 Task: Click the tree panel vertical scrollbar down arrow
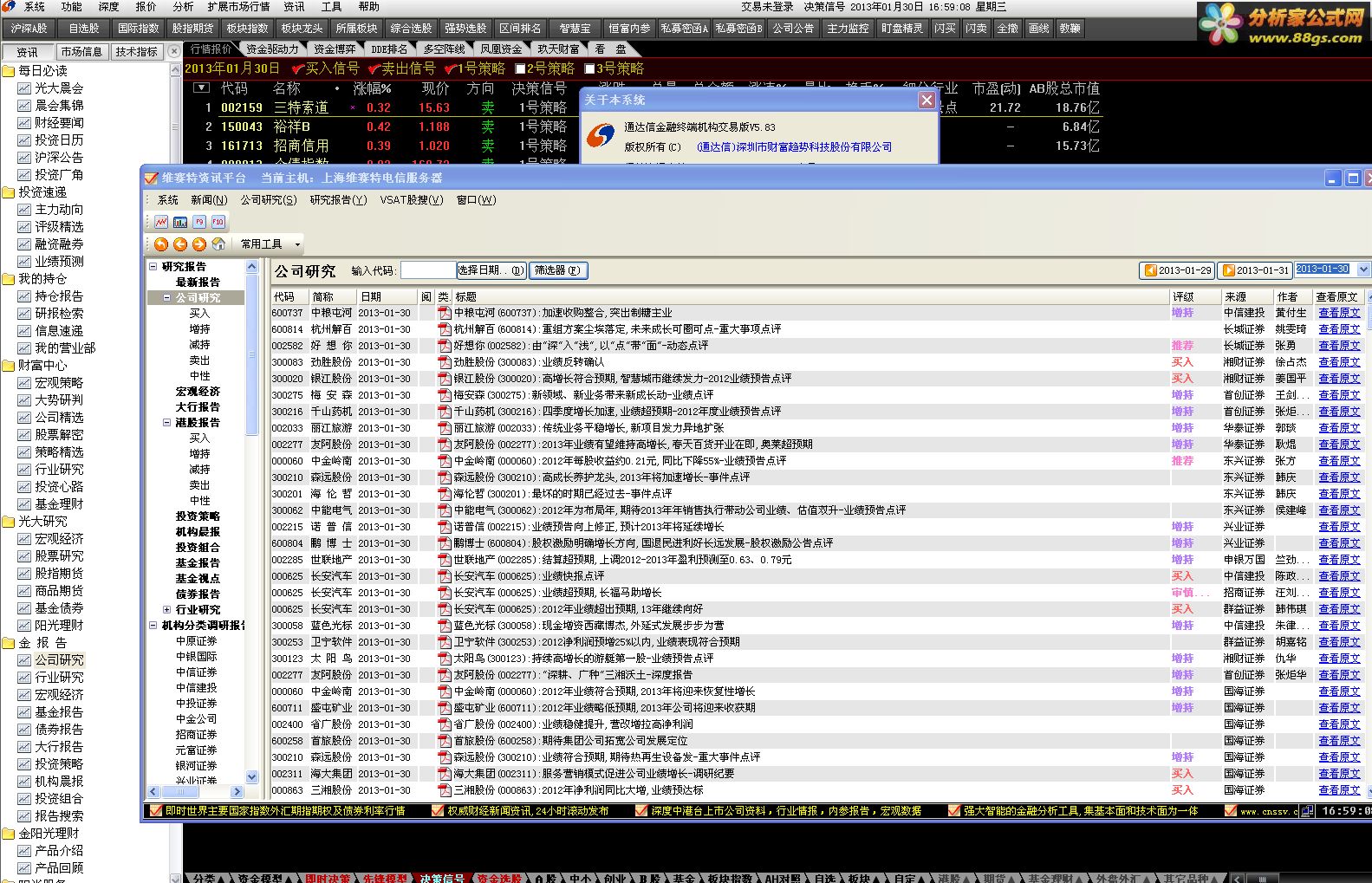252,777
